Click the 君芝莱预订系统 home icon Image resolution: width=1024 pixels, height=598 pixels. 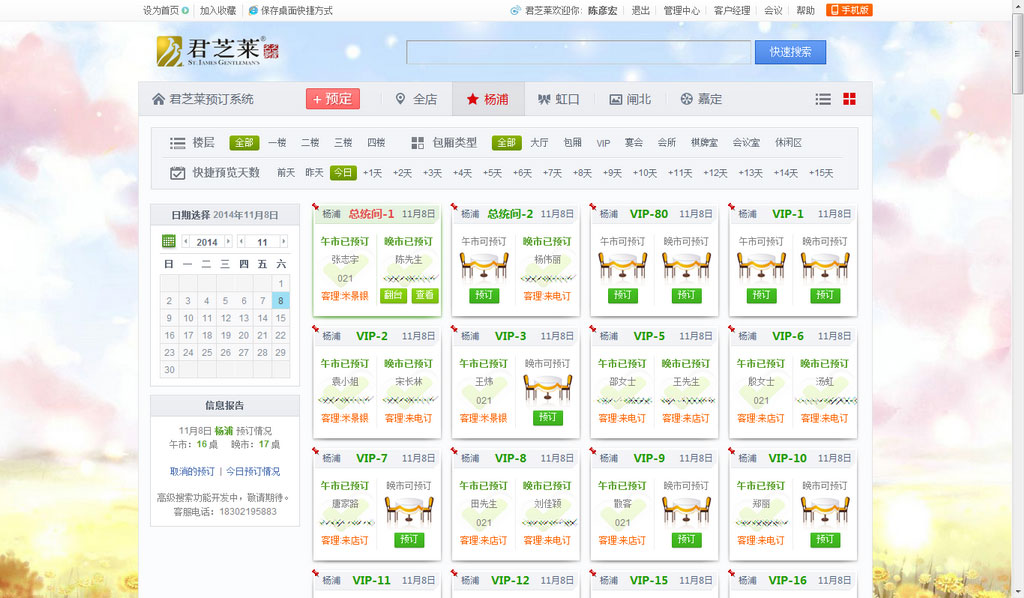158,99
